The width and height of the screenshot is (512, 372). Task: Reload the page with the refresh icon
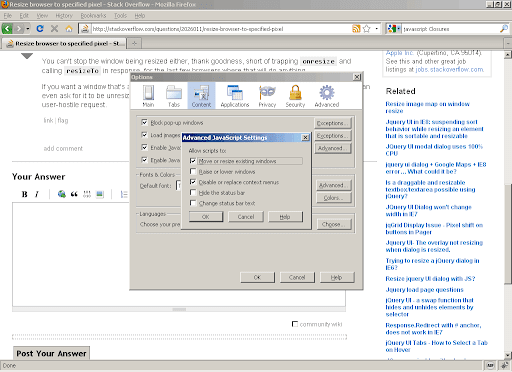(40, 29)
